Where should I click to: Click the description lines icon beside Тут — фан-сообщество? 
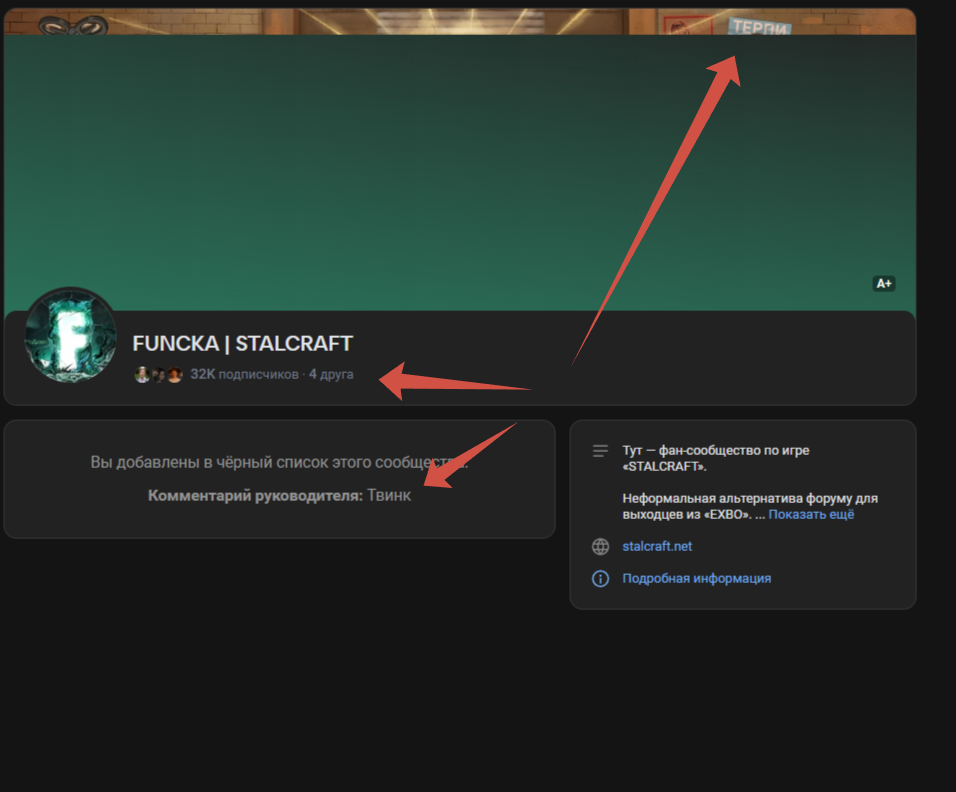pyautogui.click(x=601, y=451)
